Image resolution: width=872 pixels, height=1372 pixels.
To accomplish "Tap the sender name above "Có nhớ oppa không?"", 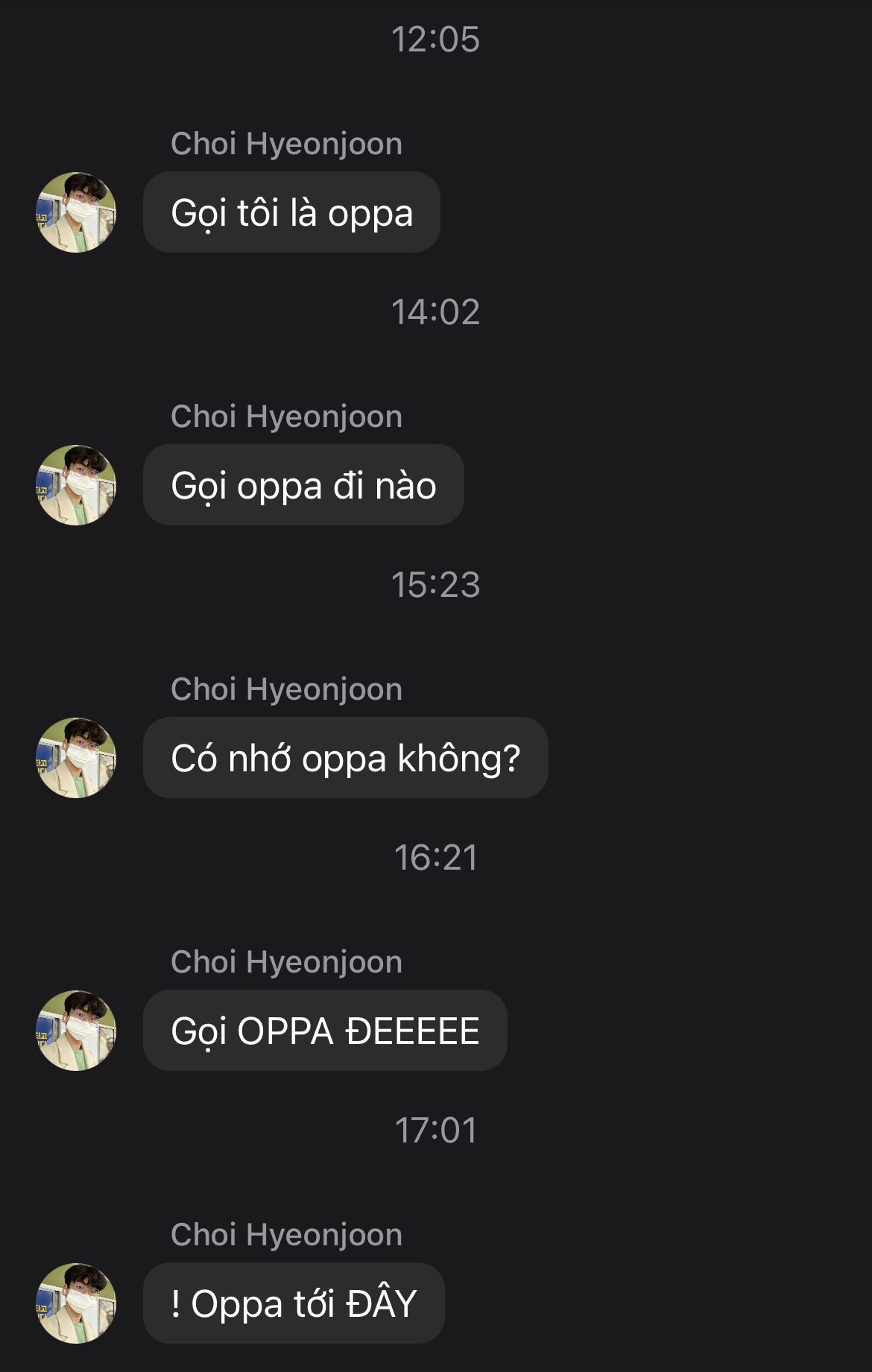I will 286,689.
